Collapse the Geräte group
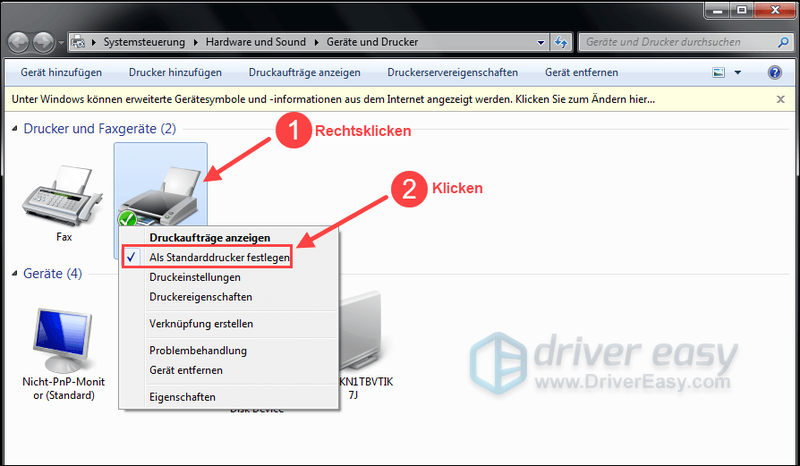 pyautogui.click(x=15, y=274)
